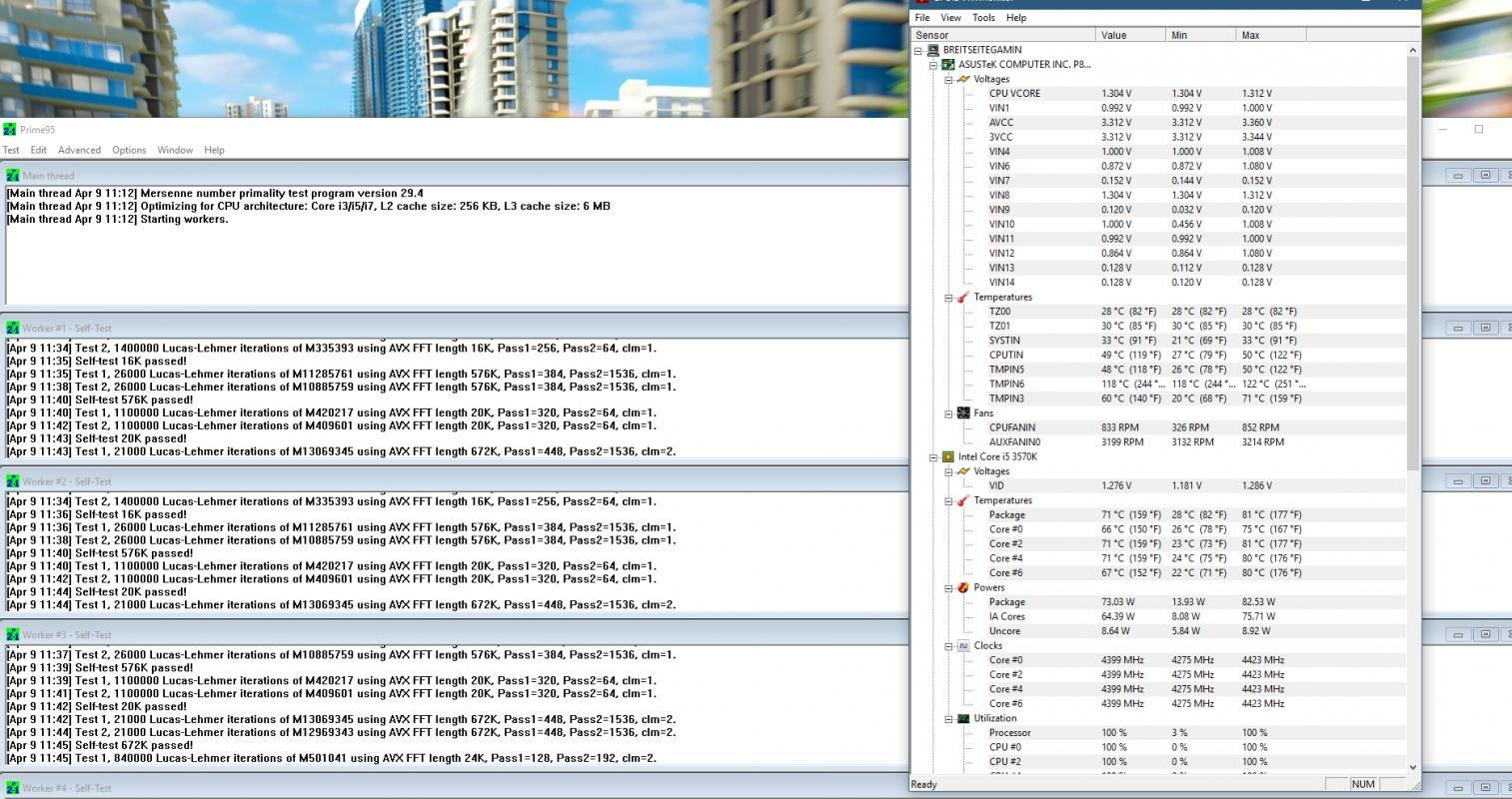The width and height of the screenshot is (1512, 799).
Task: Click the Clocks waveform icon
Action: [963, 645]
